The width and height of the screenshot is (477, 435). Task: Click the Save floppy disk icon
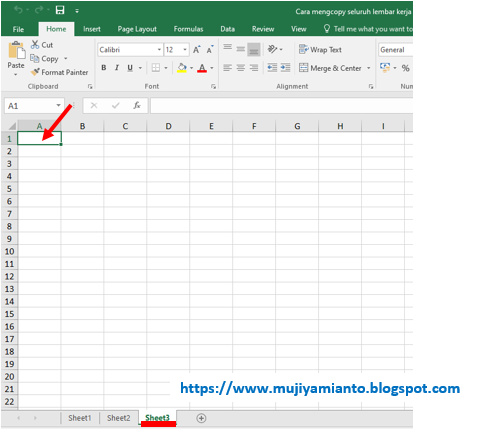(60, 10)
